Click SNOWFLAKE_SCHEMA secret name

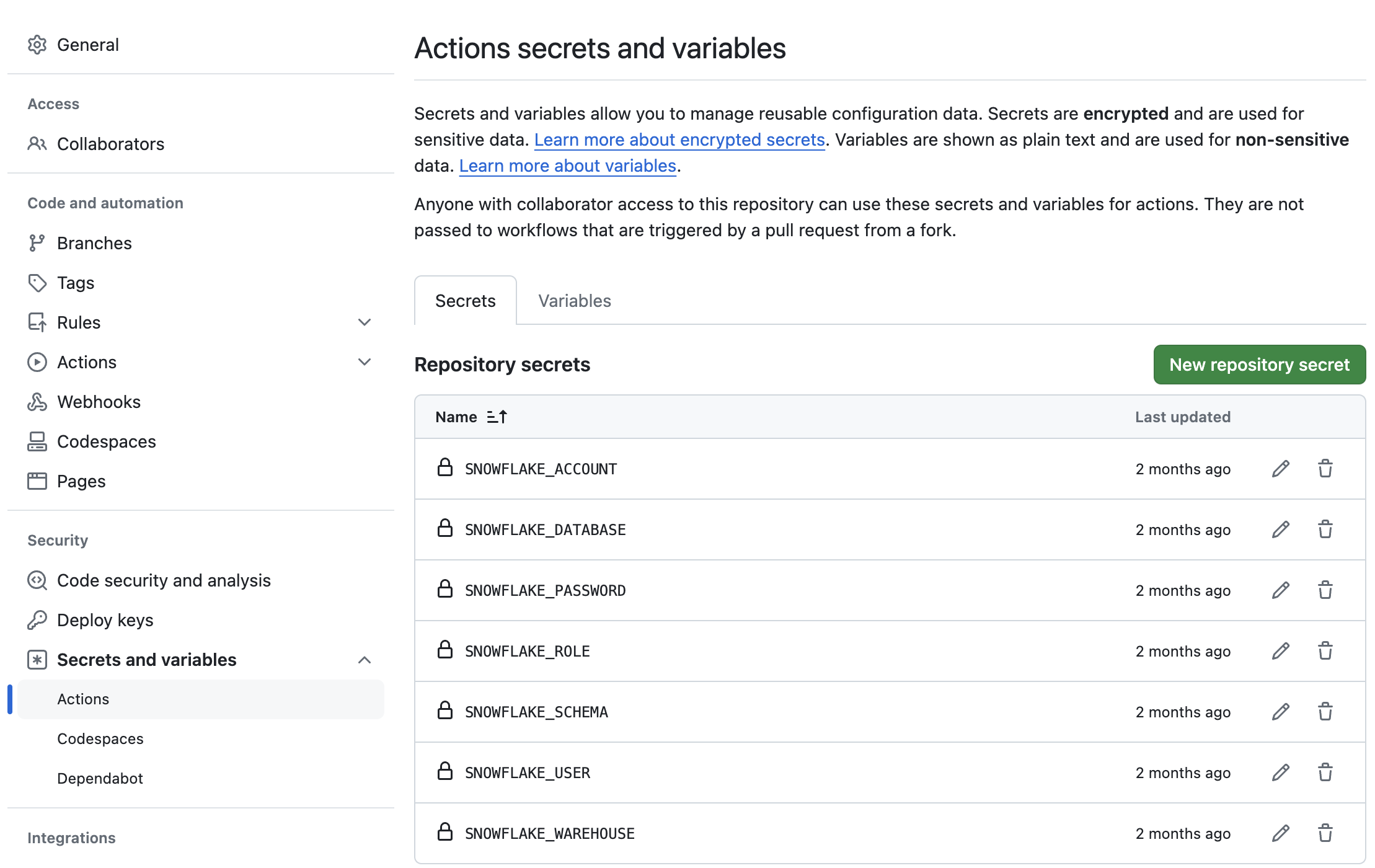(x=537, y=712)
